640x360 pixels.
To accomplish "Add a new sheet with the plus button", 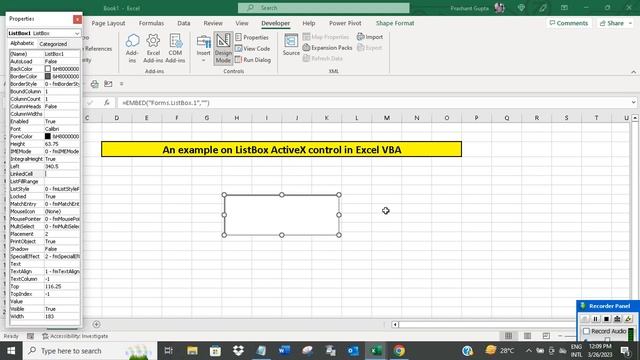I will tap(96, 324).
